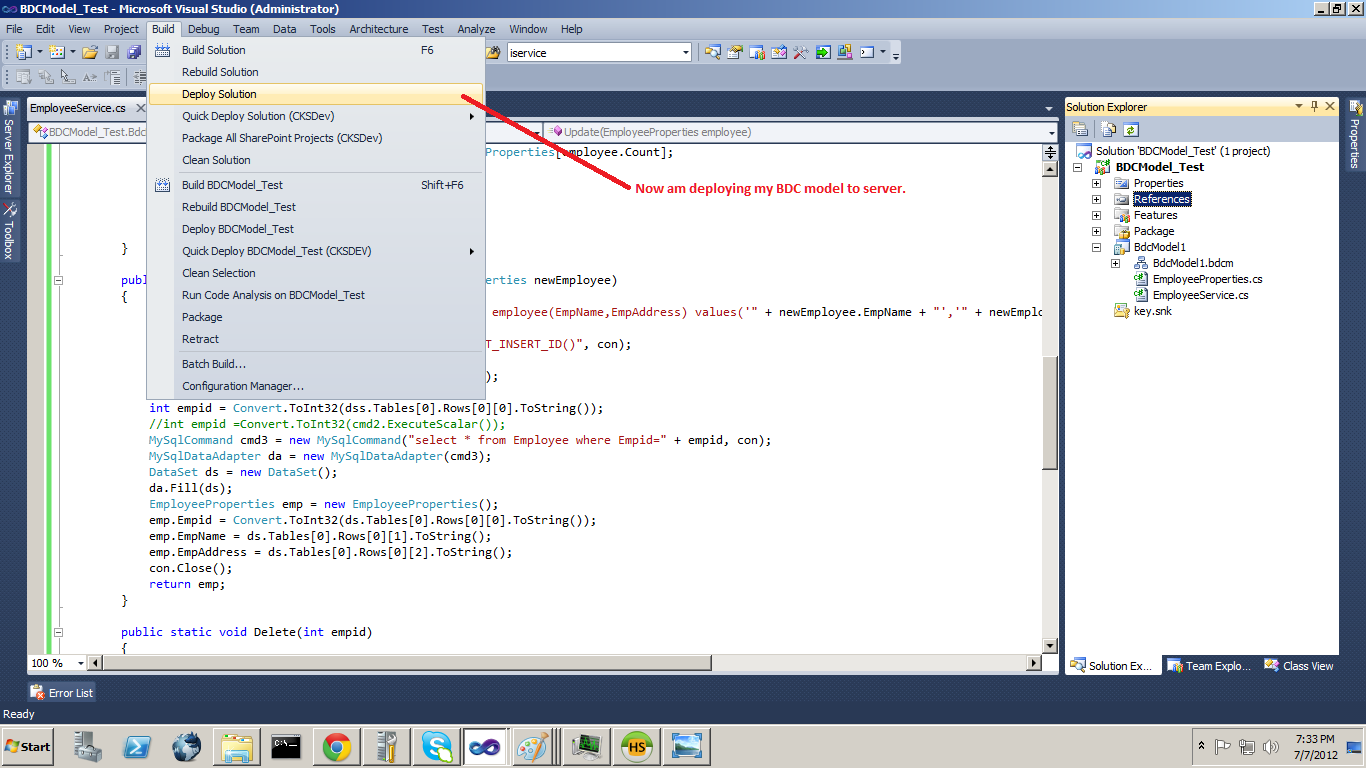This screenshot has height=768, width=1366.
Task: Click the Save All toolbar icon
Action: (x=134, y=52)
